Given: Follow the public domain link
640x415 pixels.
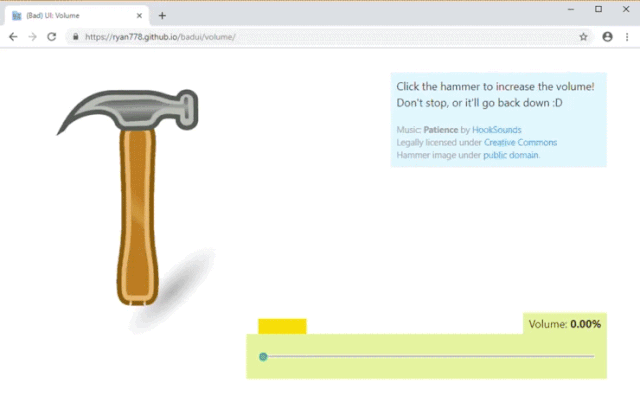Looking at the screenshot, I should (511, 155).
